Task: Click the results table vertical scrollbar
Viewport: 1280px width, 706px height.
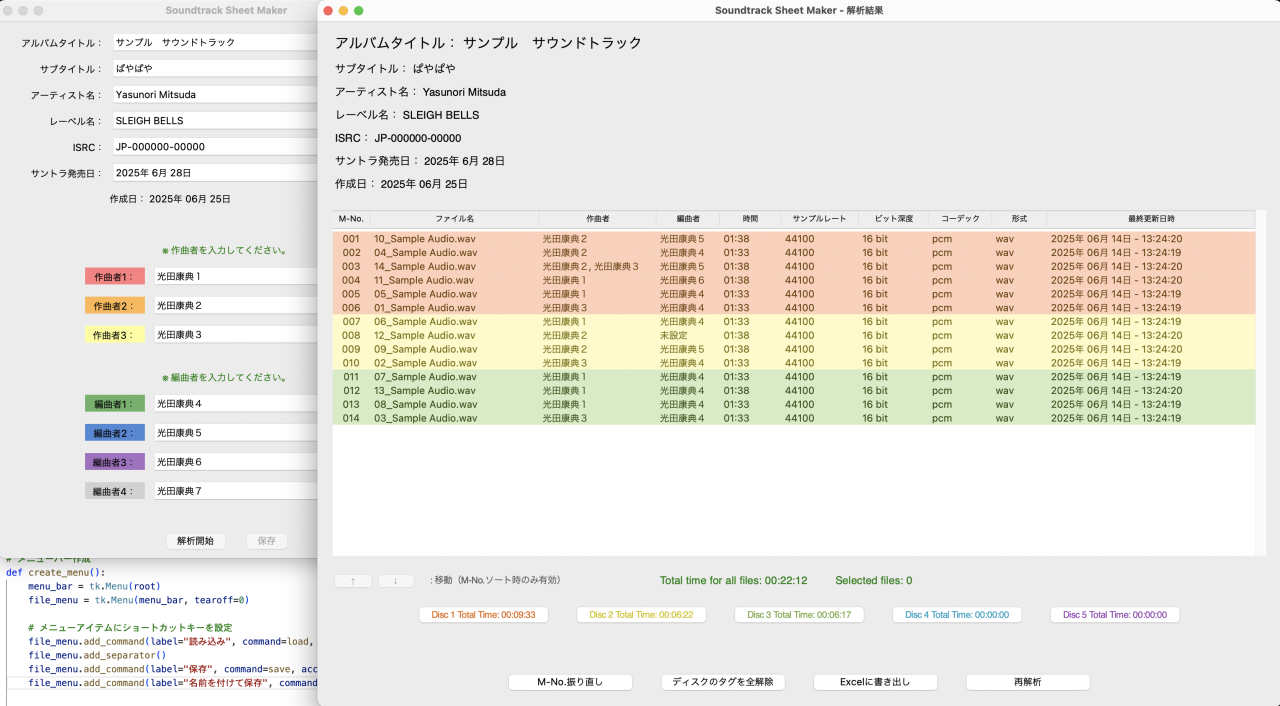Action: [1260, 382]
